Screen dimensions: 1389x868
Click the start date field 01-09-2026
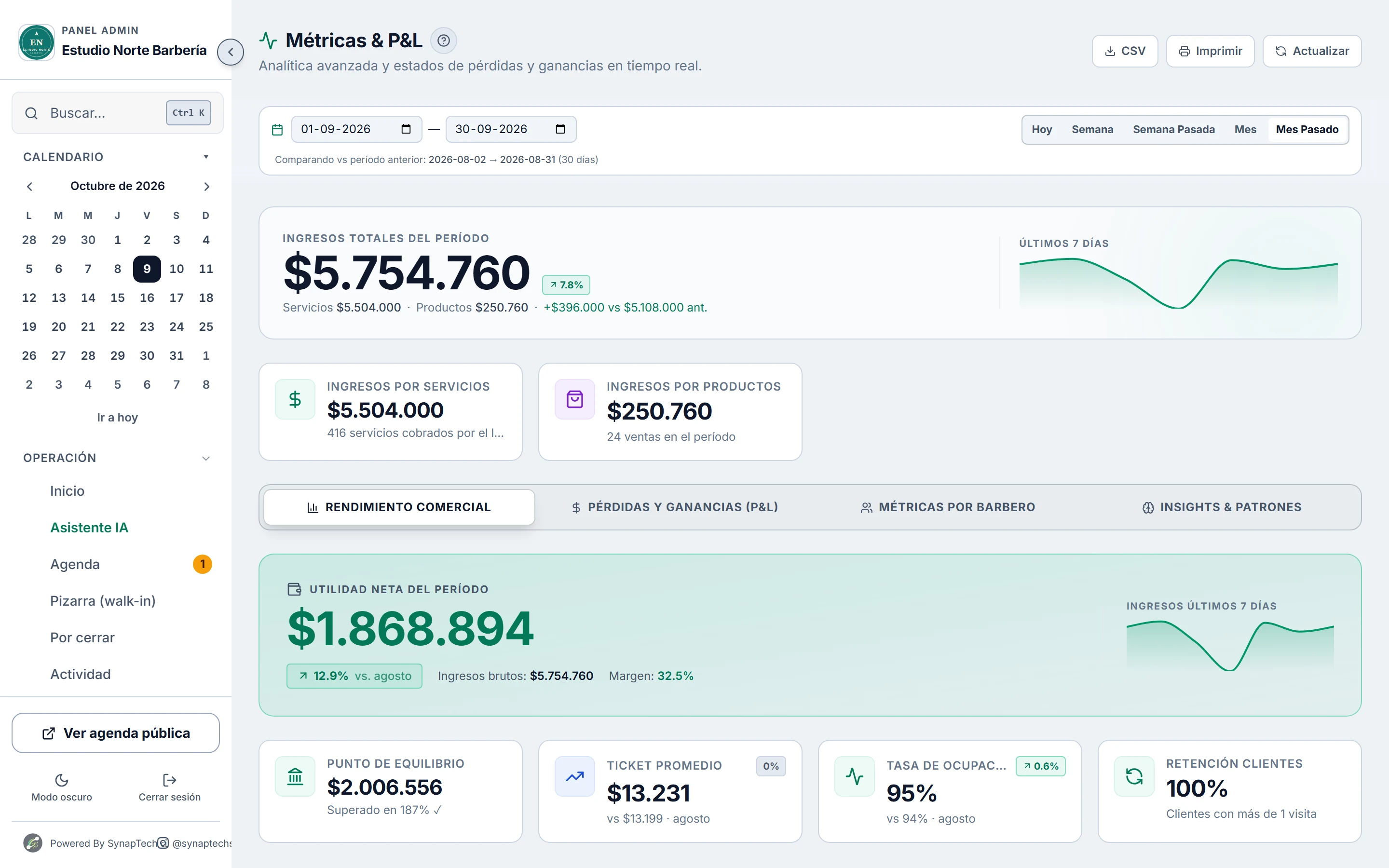(356, 129)
